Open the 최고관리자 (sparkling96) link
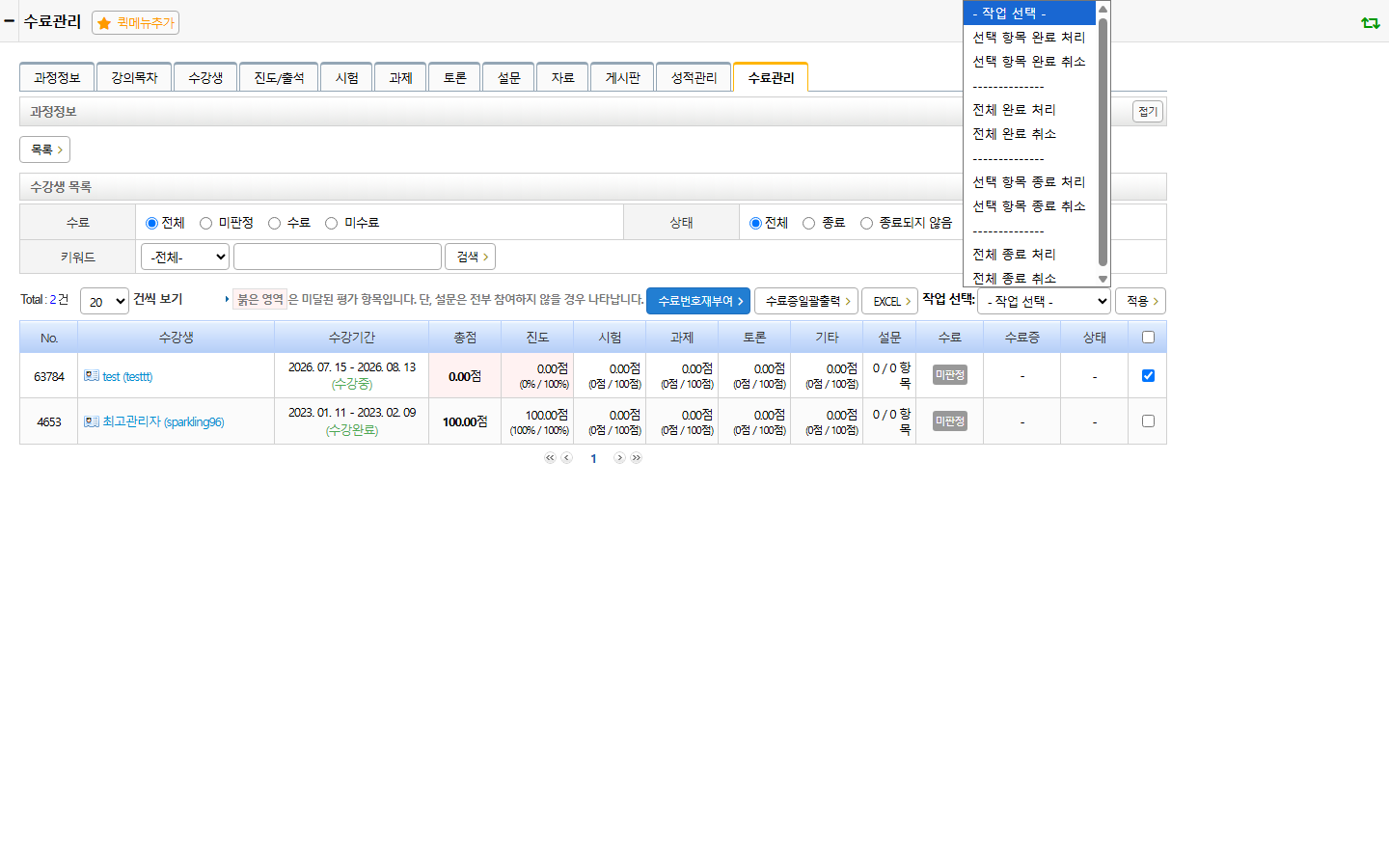The image size is (1389, 868). click(163, 422)
